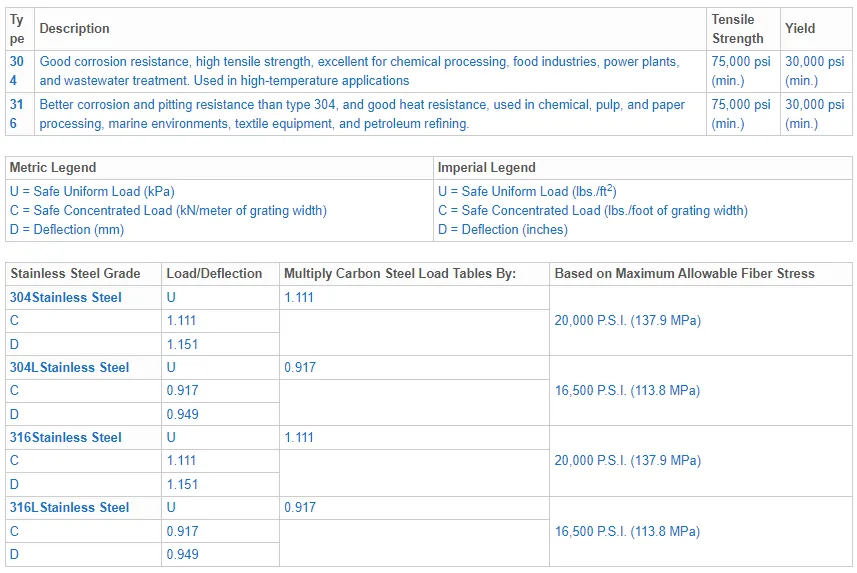
Task: Click the Yield column header
Action: pyautogui.click(x=800, y=29)
